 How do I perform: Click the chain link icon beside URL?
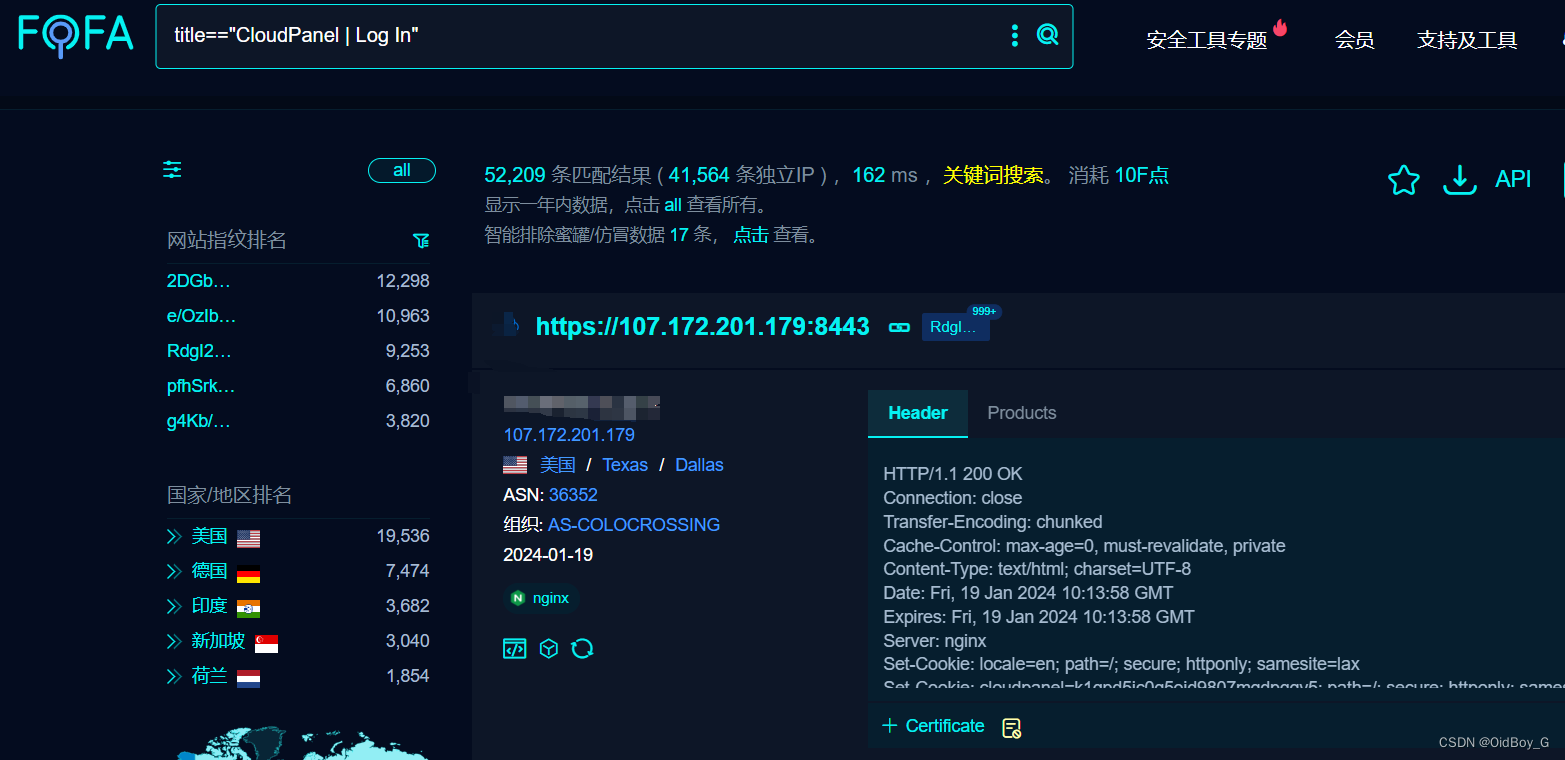click(900, 327)
